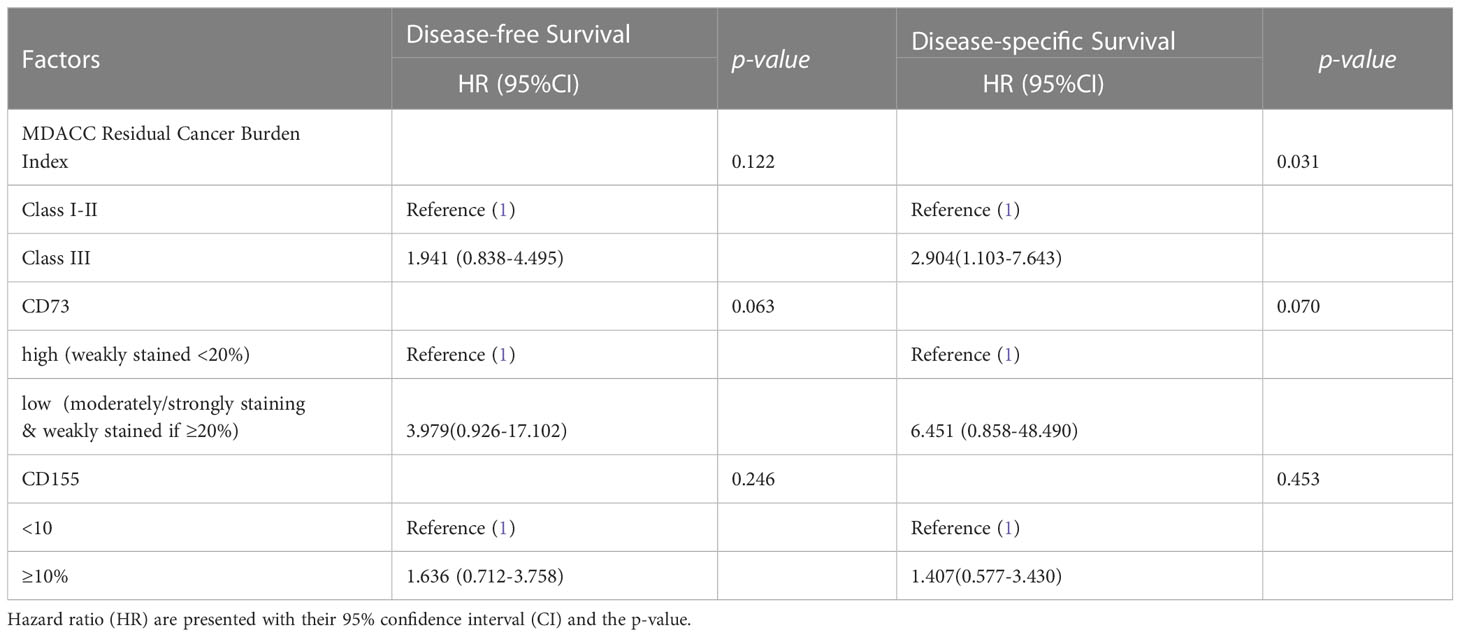1460x637 pixels.
Task: Select the low (moderately/strongly staining) row label
Action: (x=164, y=416)
